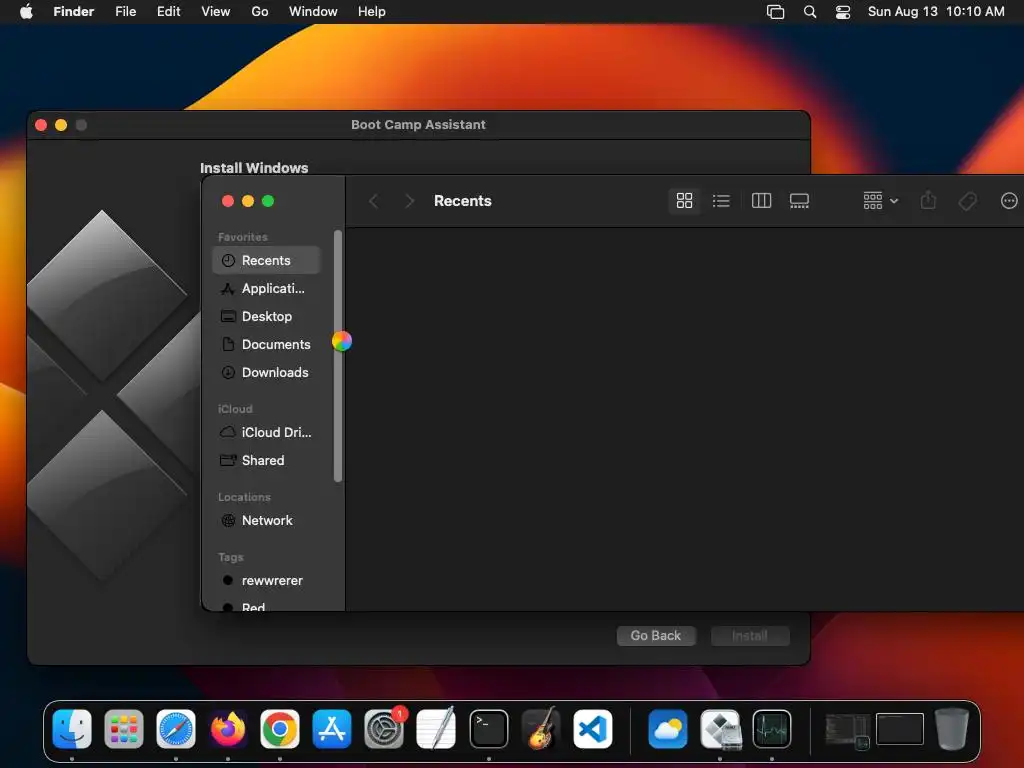Open Documents in the Finder sidebar

(266, 344)
